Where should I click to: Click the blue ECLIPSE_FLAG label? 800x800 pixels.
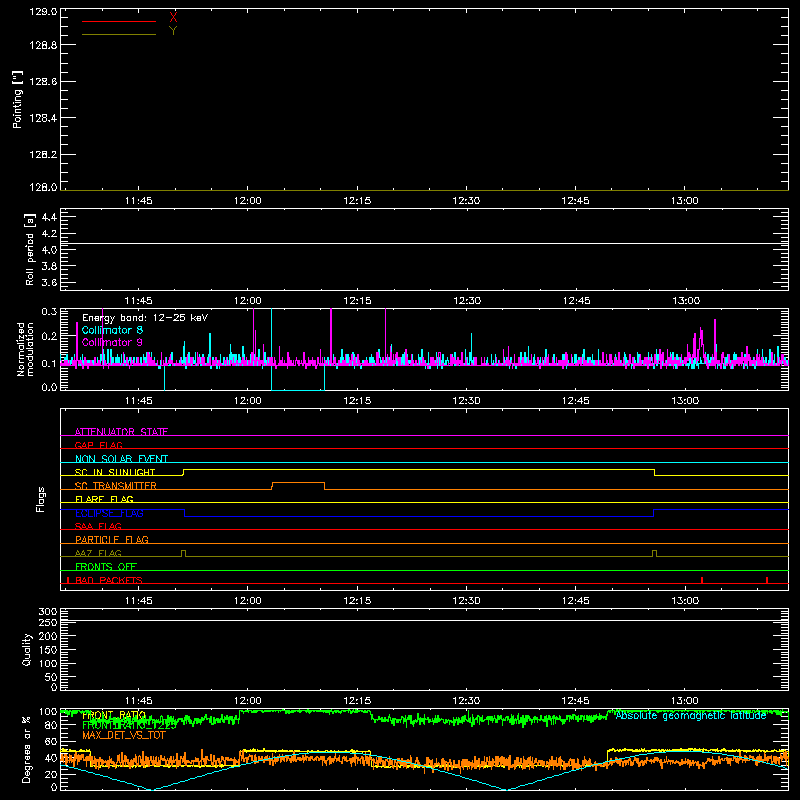(x=109, y=513)
